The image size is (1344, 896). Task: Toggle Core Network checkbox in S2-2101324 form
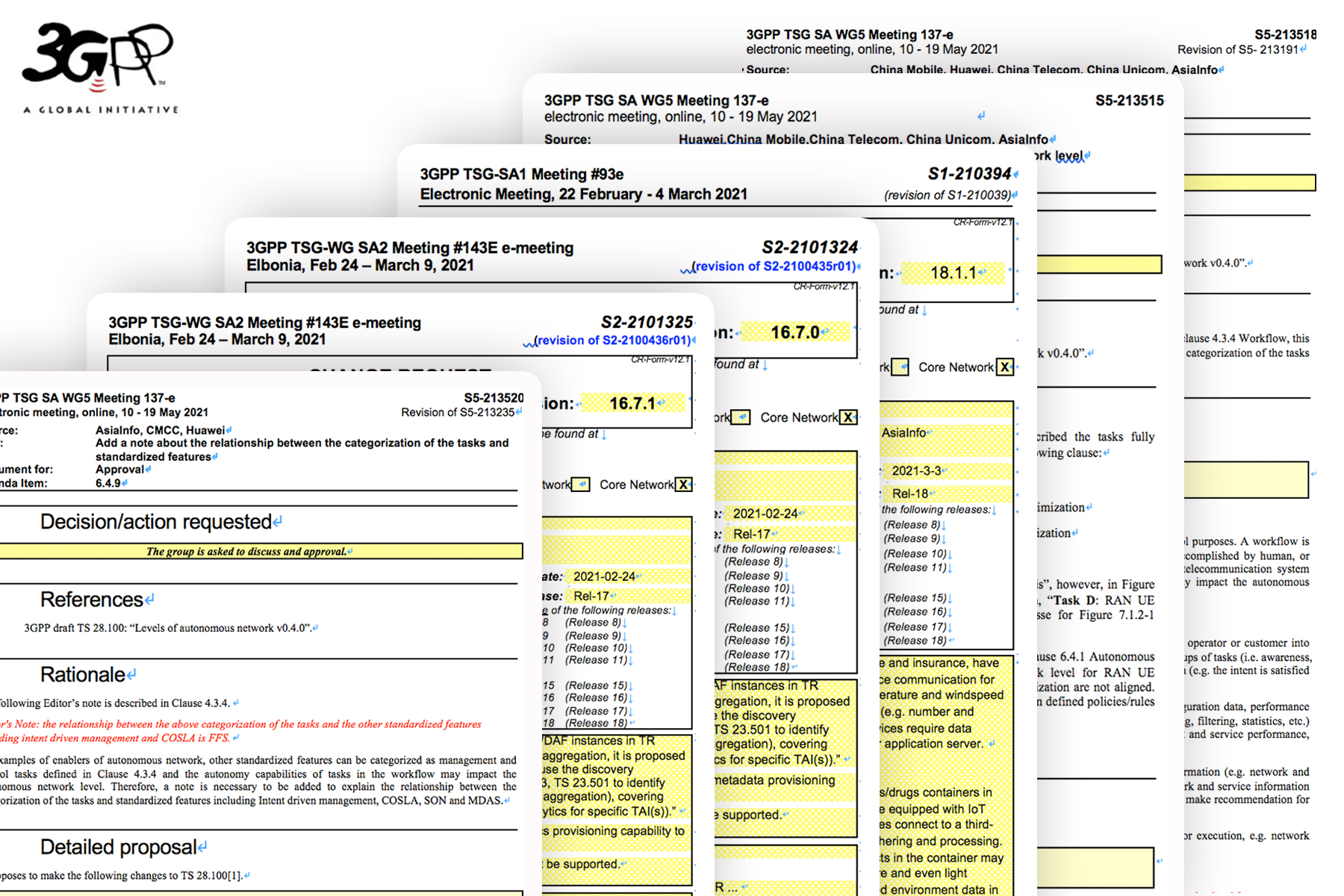tap(848, 417)
